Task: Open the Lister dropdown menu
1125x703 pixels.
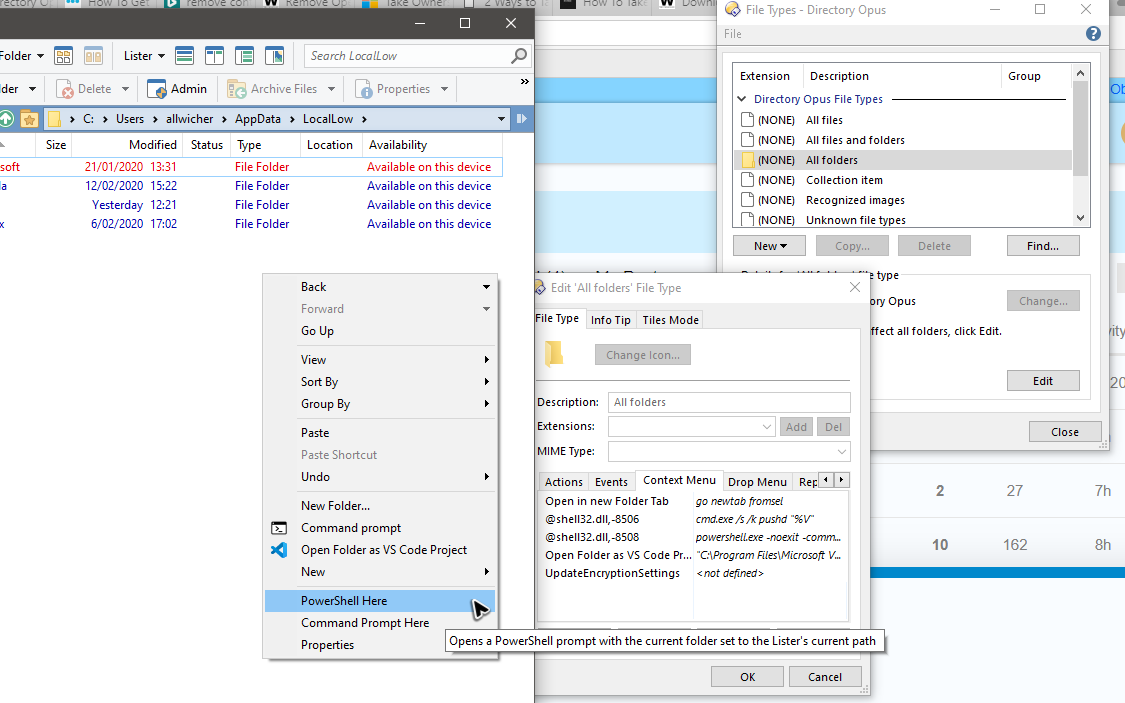Action: [144, 56]
